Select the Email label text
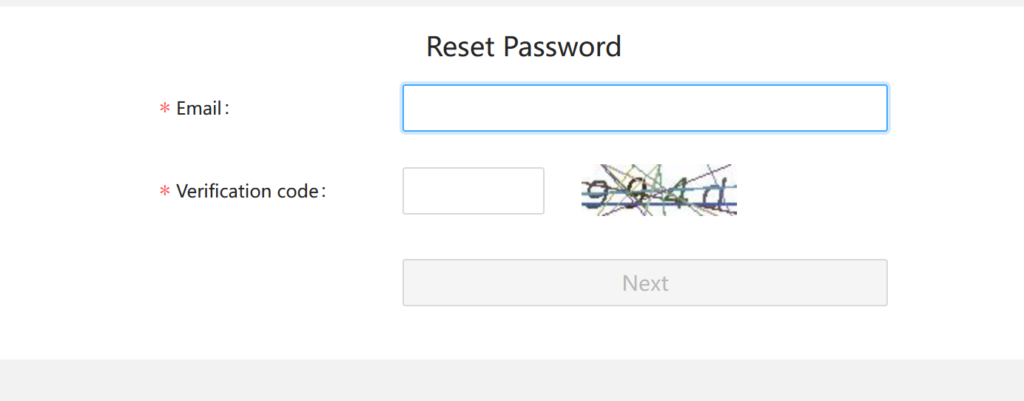Screen dimensions: 1024x401 (x=198, y=108)
